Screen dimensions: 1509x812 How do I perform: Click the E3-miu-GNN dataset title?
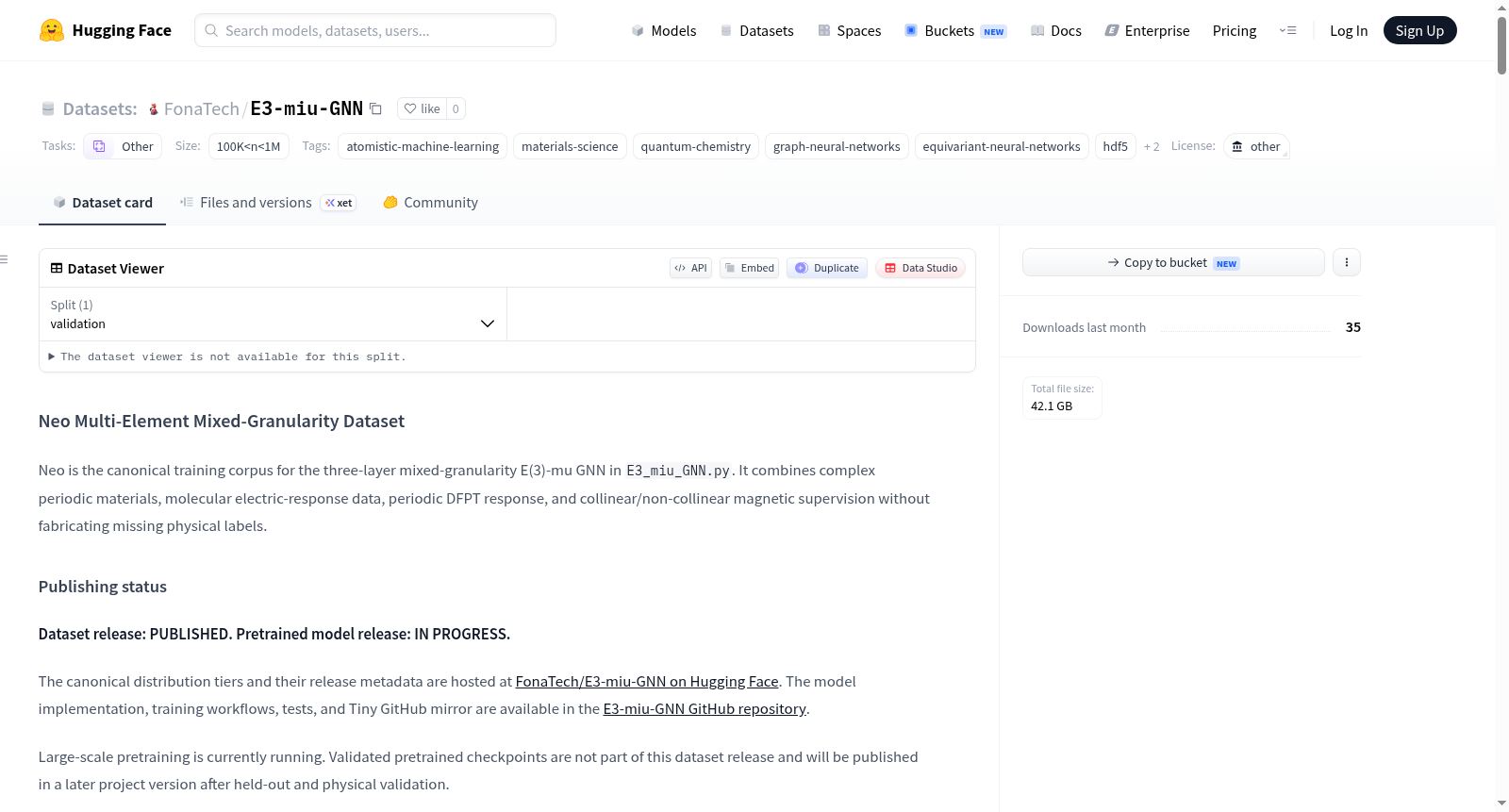tap(307, 108)
